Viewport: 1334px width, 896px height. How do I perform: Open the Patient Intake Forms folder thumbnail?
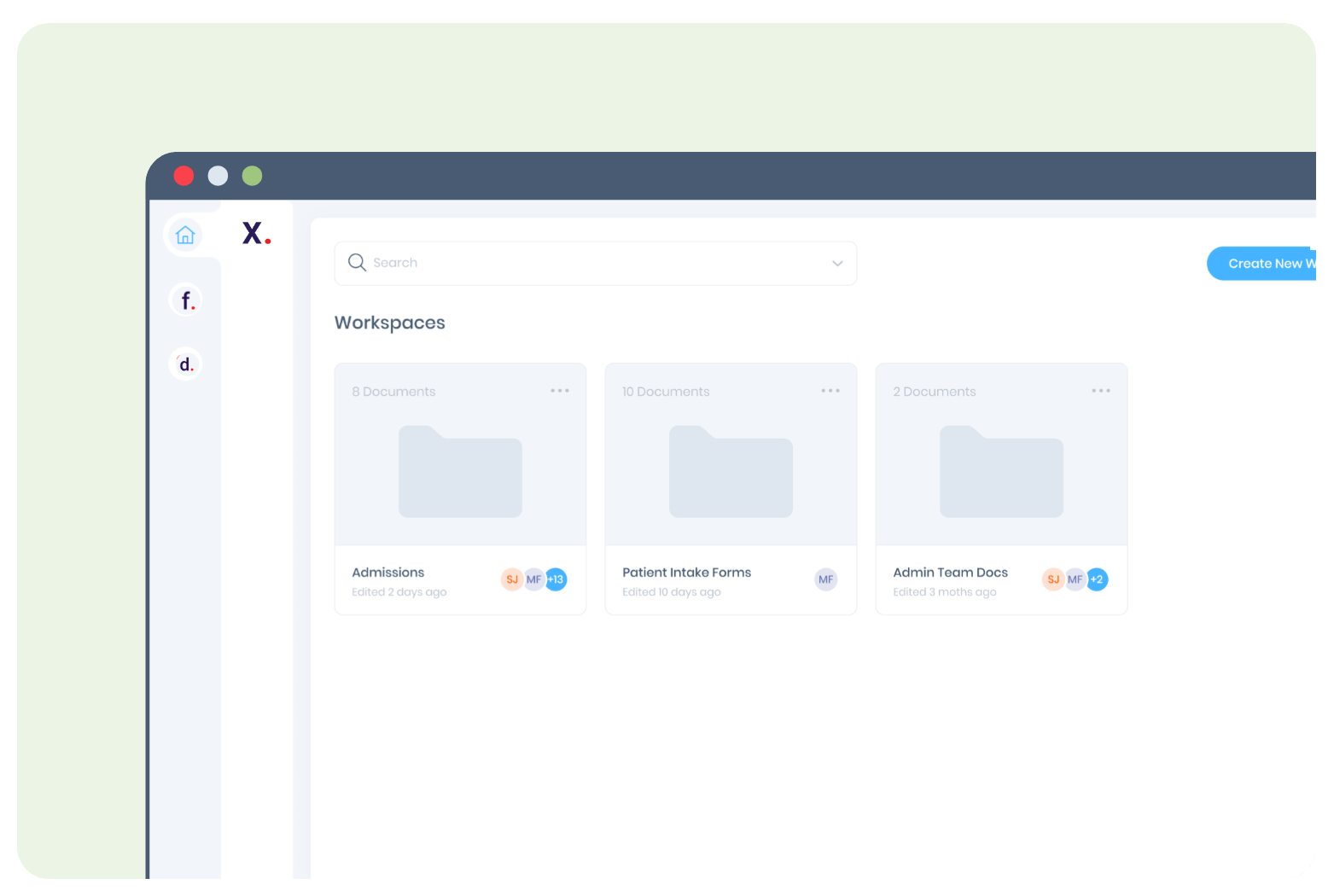click(731, 471)
